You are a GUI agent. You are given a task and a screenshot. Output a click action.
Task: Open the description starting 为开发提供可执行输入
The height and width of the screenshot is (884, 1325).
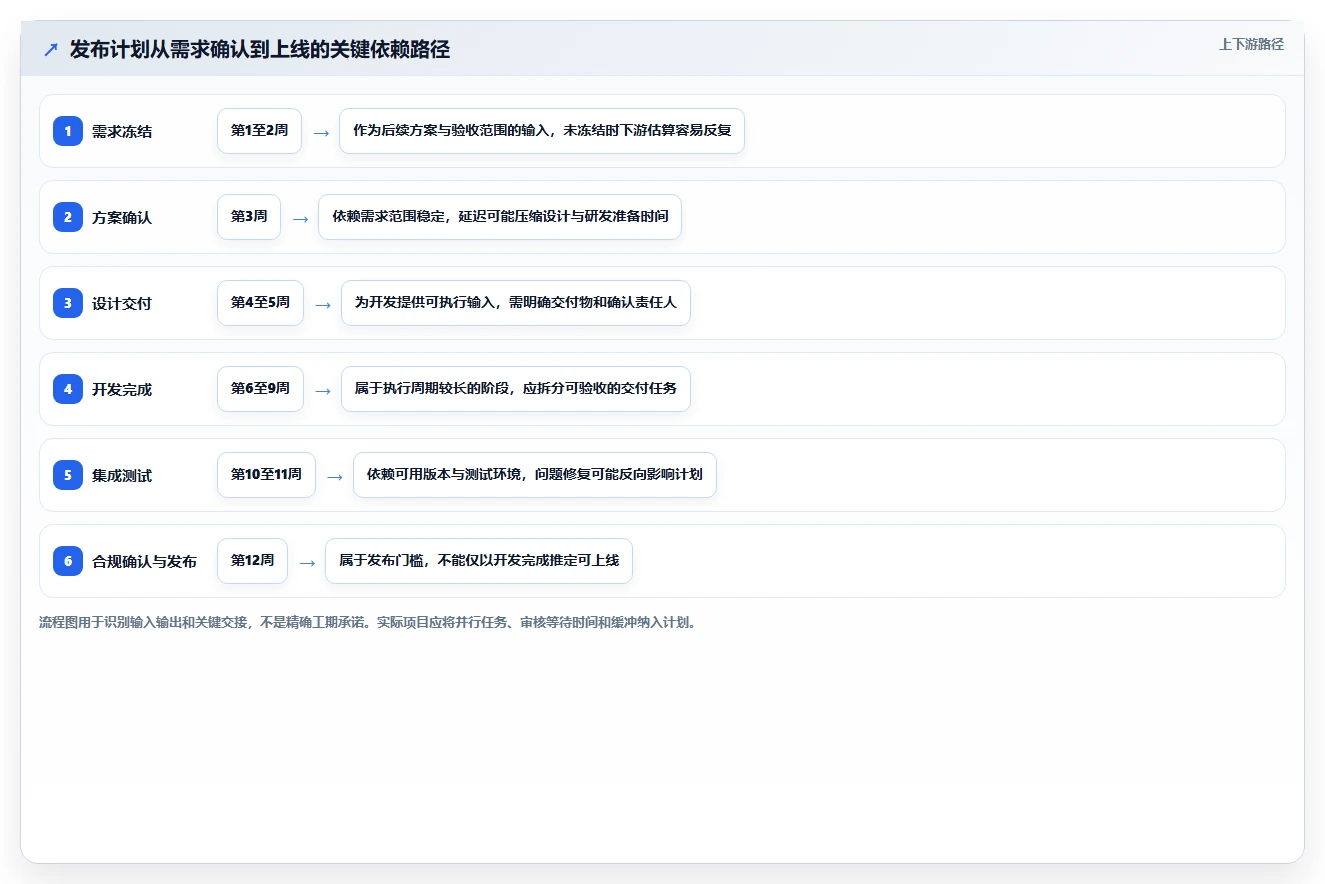[516, 303]
